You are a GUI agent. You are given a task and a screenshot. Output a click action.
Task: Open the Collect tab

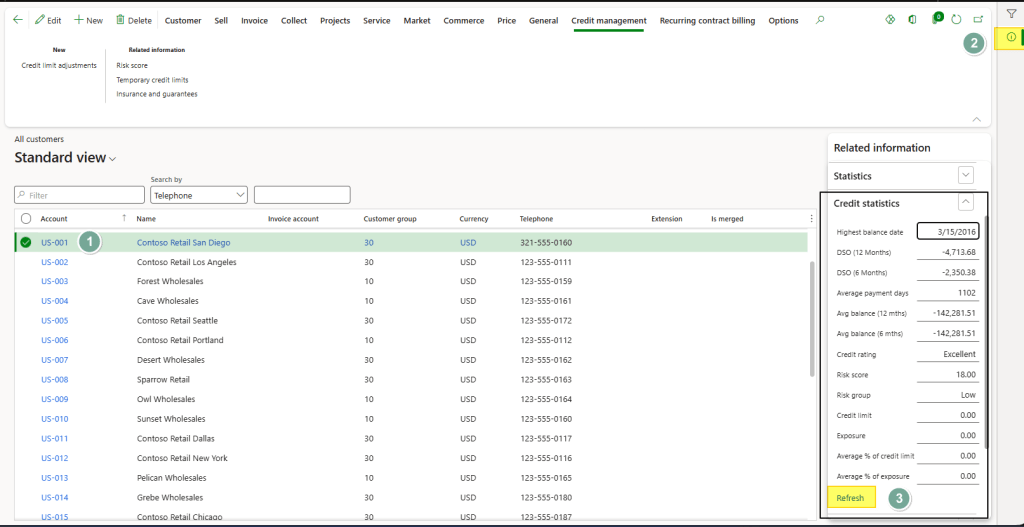[294, 20]
